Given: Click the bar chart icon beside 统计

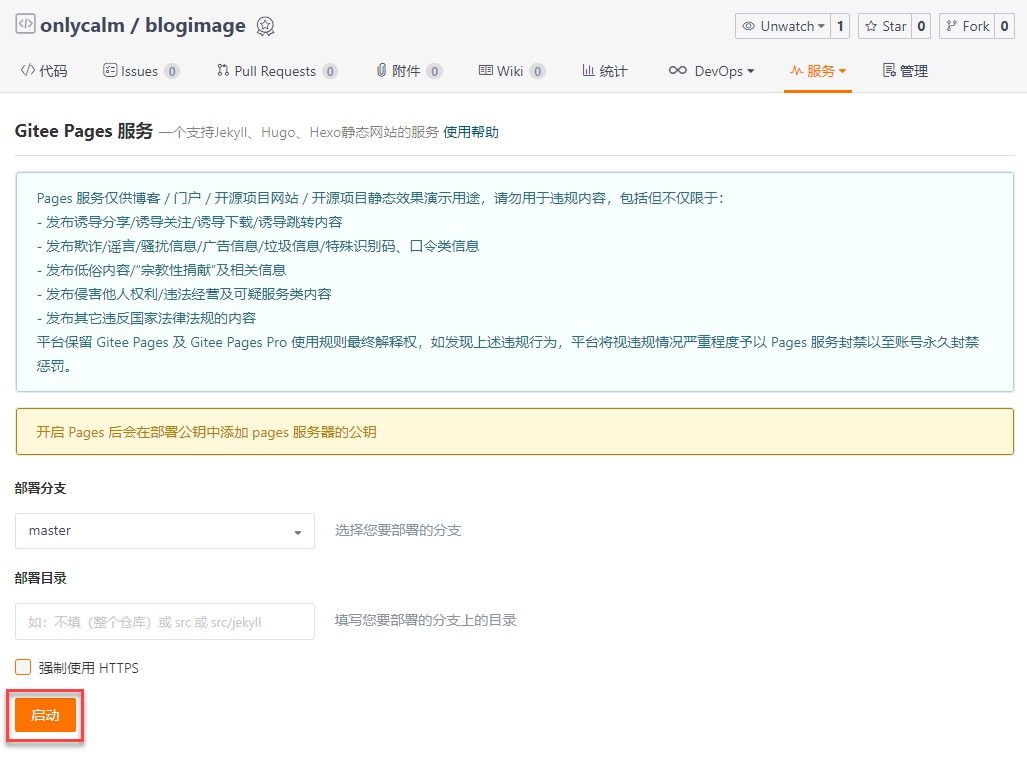Looking at the screenshot, I should (x=588, y=70).
